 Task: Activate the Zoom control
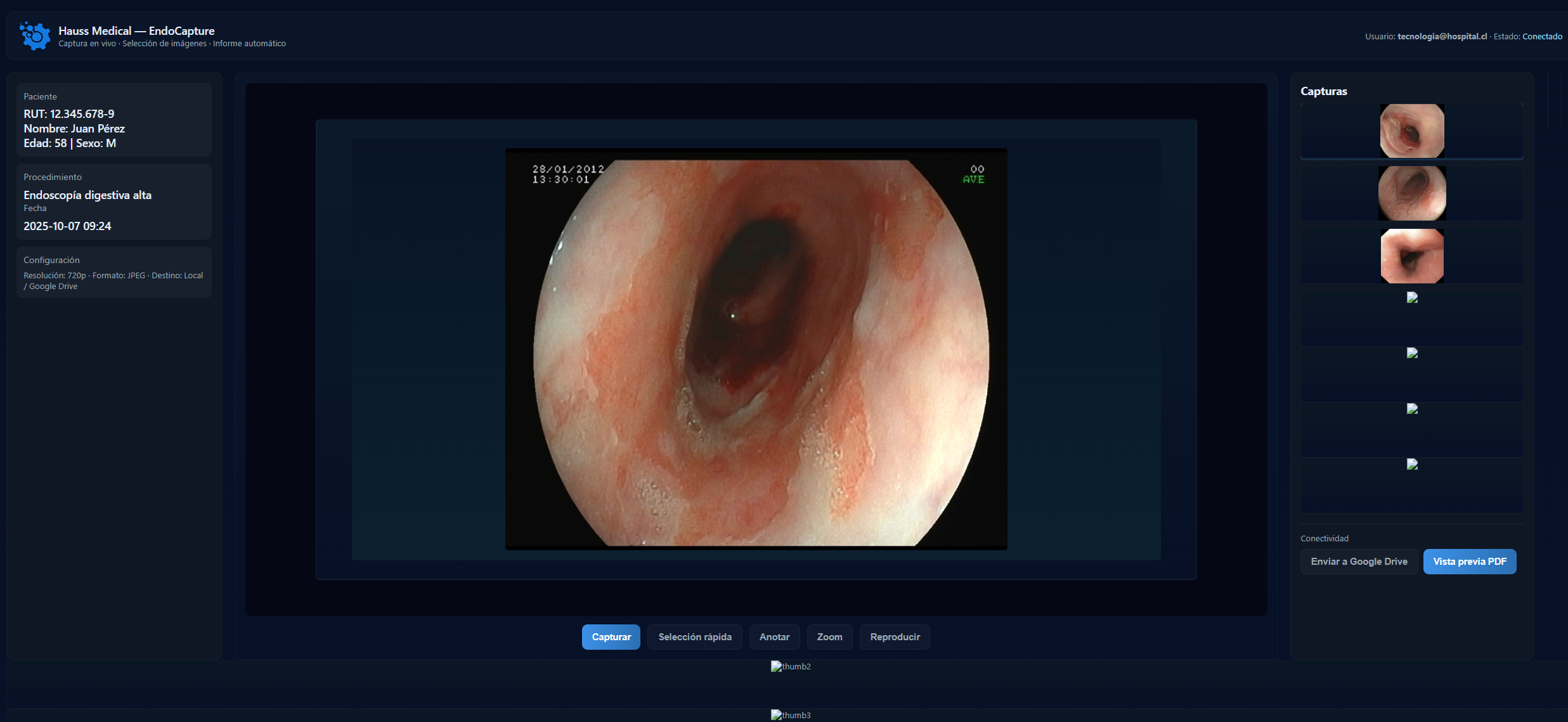pos(829,636)
